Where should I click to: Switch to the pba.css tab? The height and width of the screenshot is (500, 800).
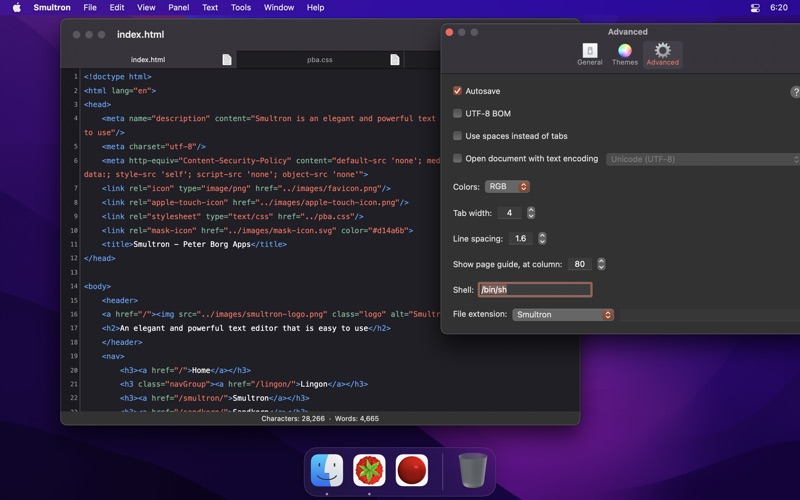320,60
